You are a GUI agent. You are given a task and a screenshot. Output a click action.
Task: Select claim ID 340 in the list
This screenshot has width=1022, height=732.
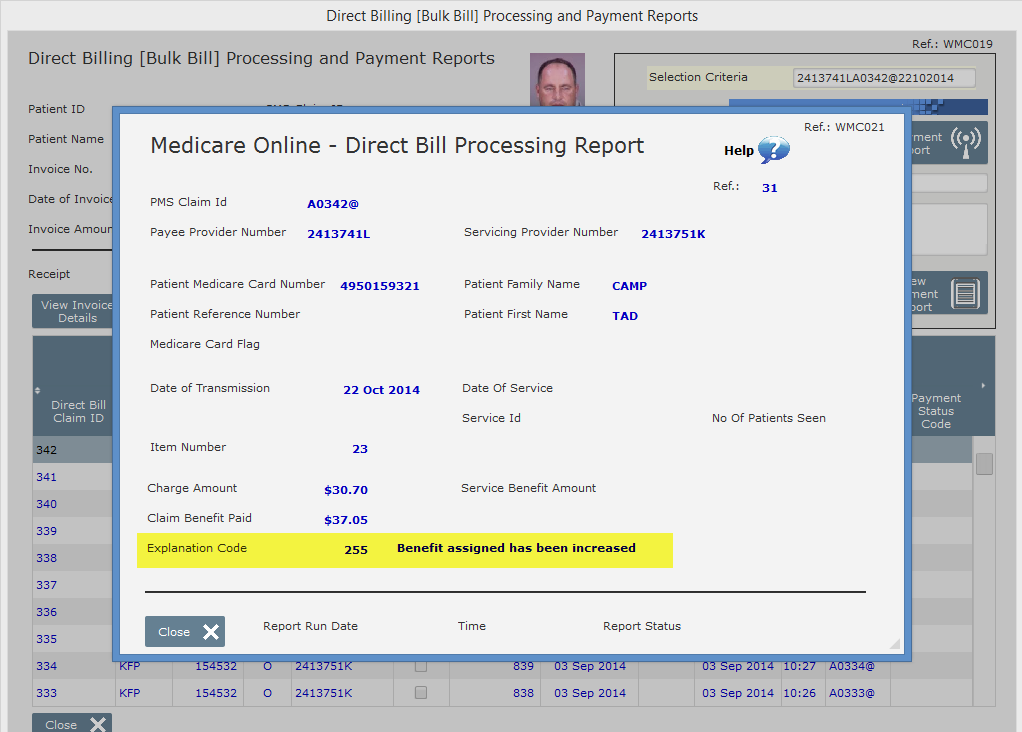click(x=46, y=504)
